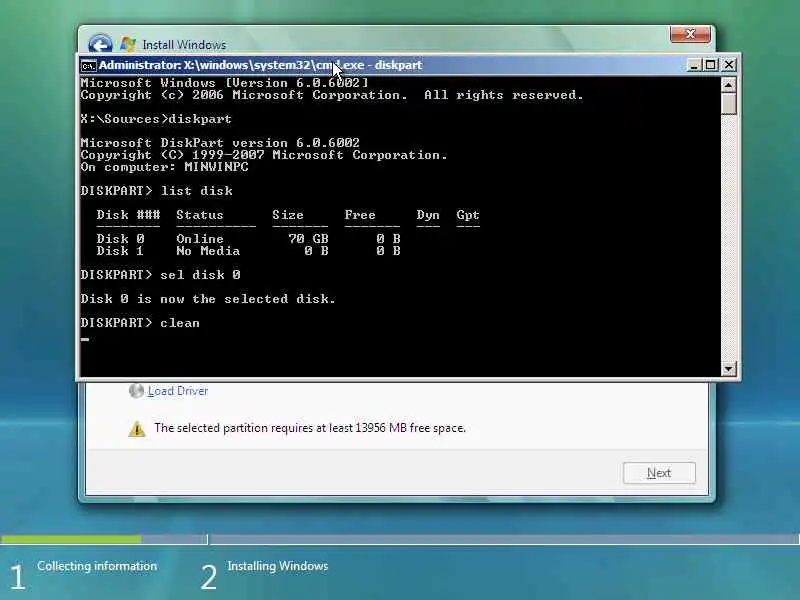Click the 'Disk 0' row showing Online
Screen dimensions: 800x600
point(248,239)
